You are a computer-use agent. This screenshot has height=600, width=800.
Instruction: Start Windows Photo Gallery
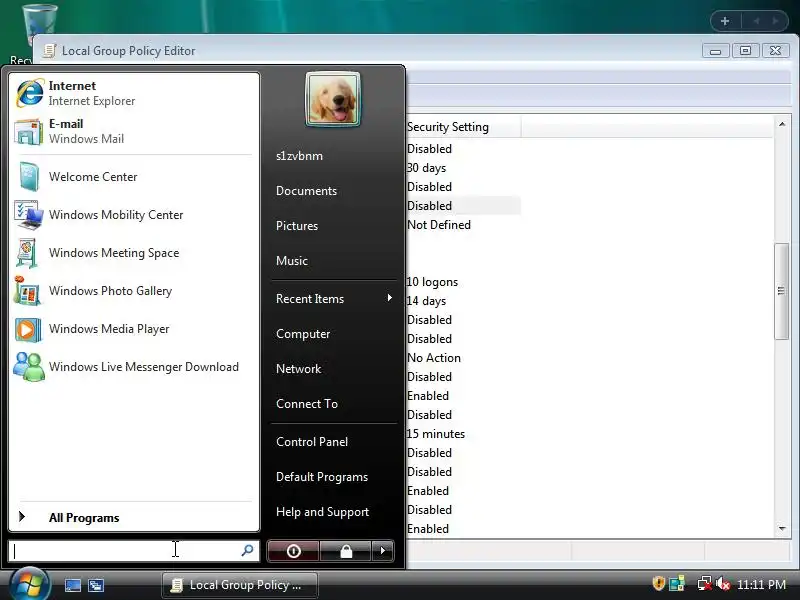(134, 291)
